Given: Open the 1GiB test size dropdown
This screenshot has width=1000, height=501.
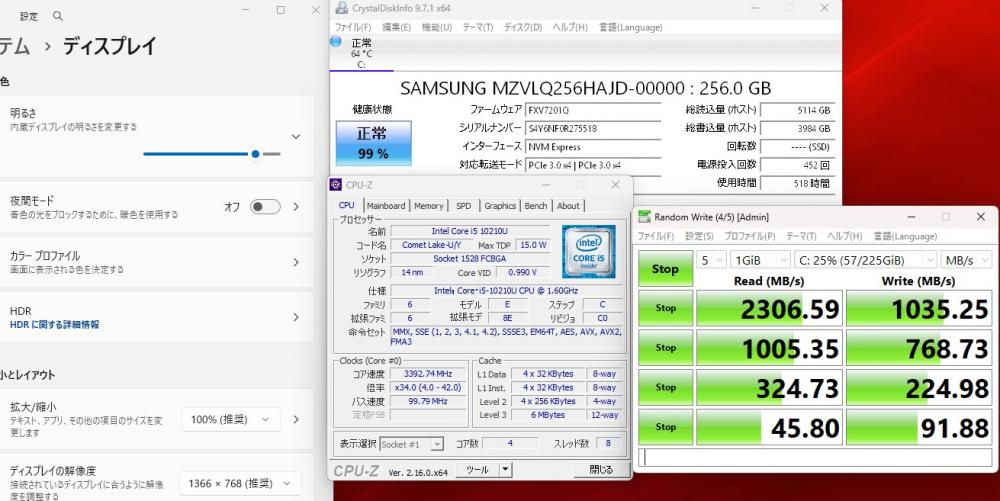Looking at the screenshot, I should click(760, 260).
